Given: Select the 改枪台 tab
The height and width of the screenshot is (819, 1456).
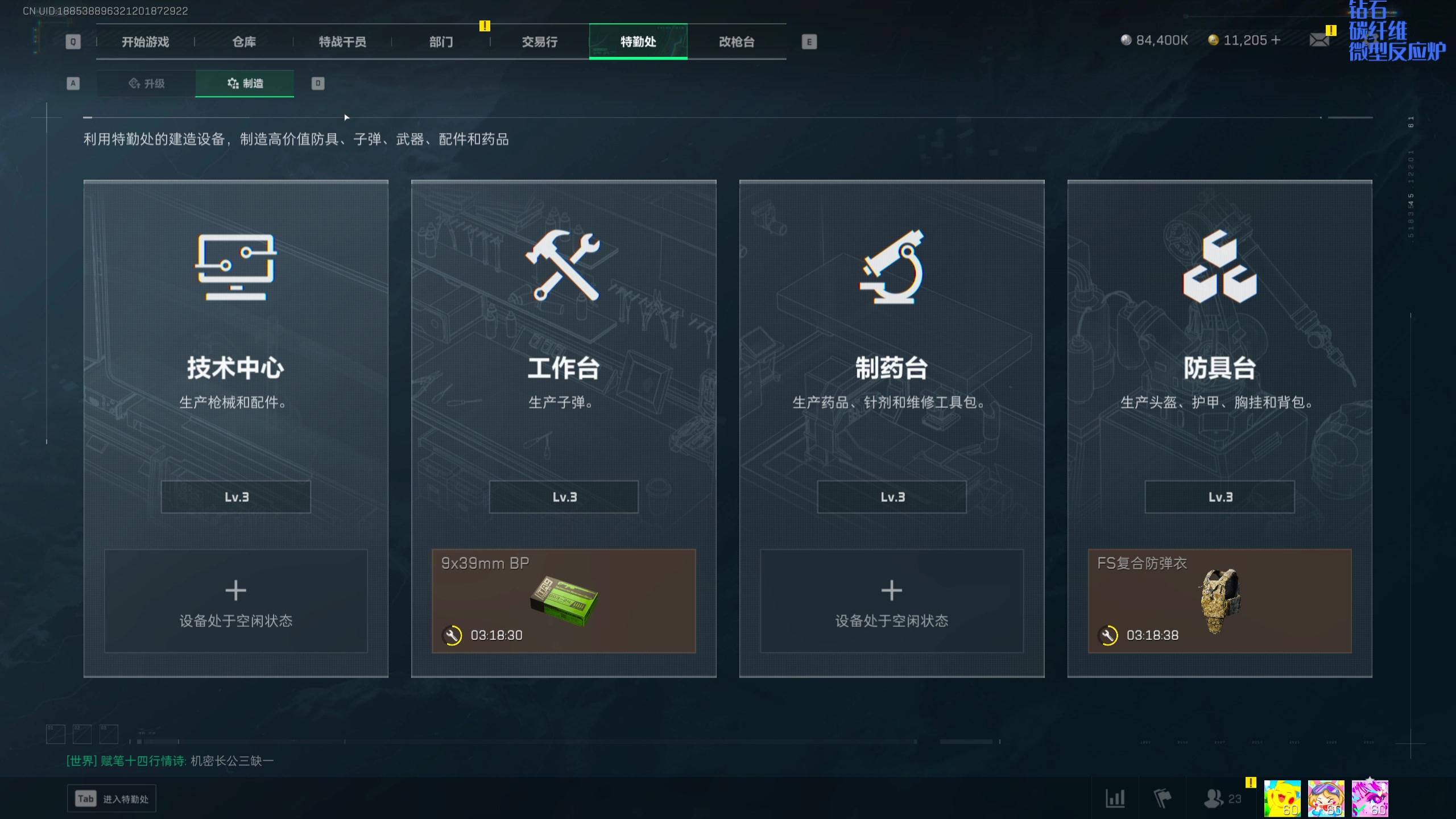Looking at the screenshot, I should pyautogui.click(x=737, y=42).
